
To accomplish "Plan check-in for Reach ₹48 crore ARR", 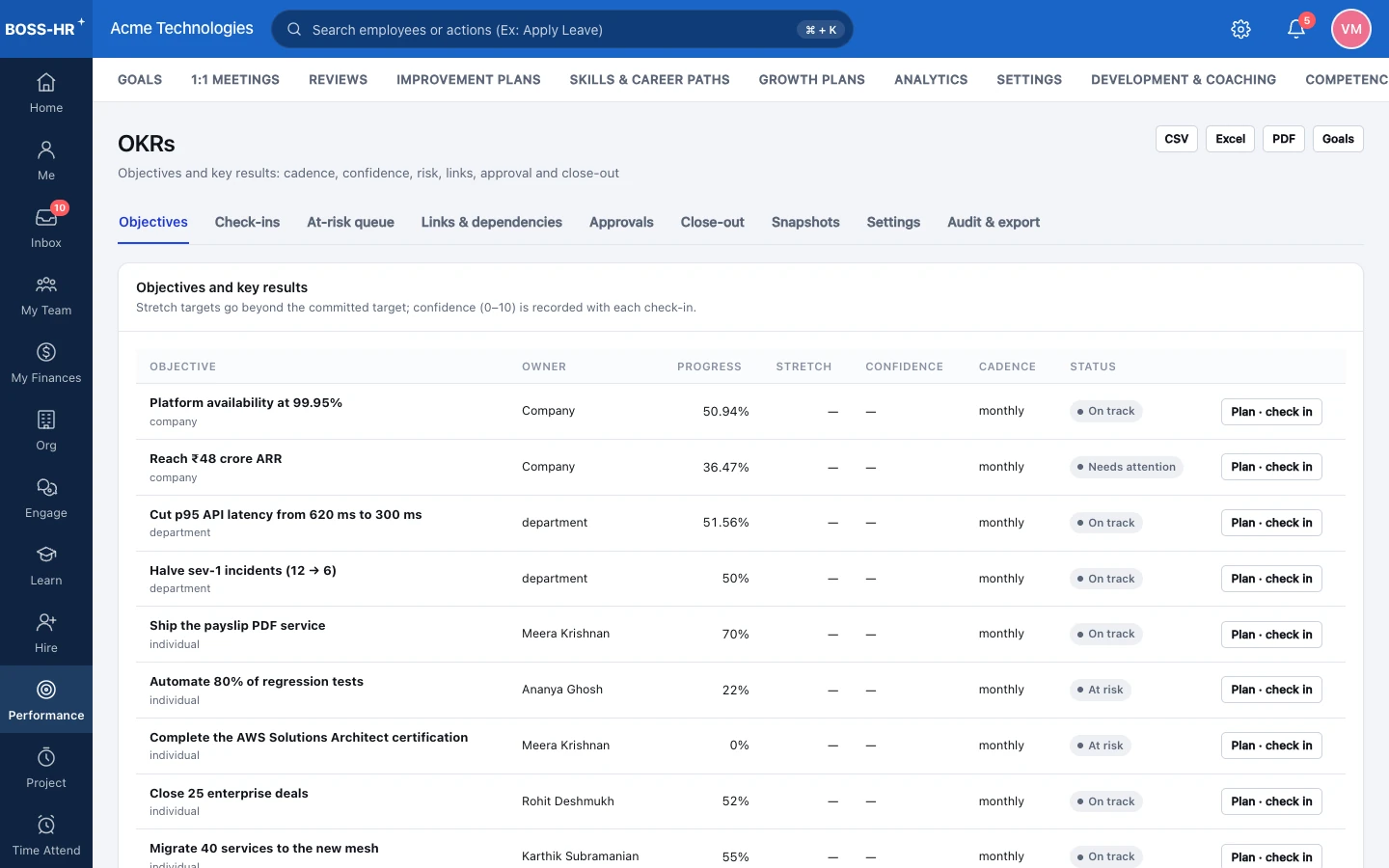I will point(1271,467).
